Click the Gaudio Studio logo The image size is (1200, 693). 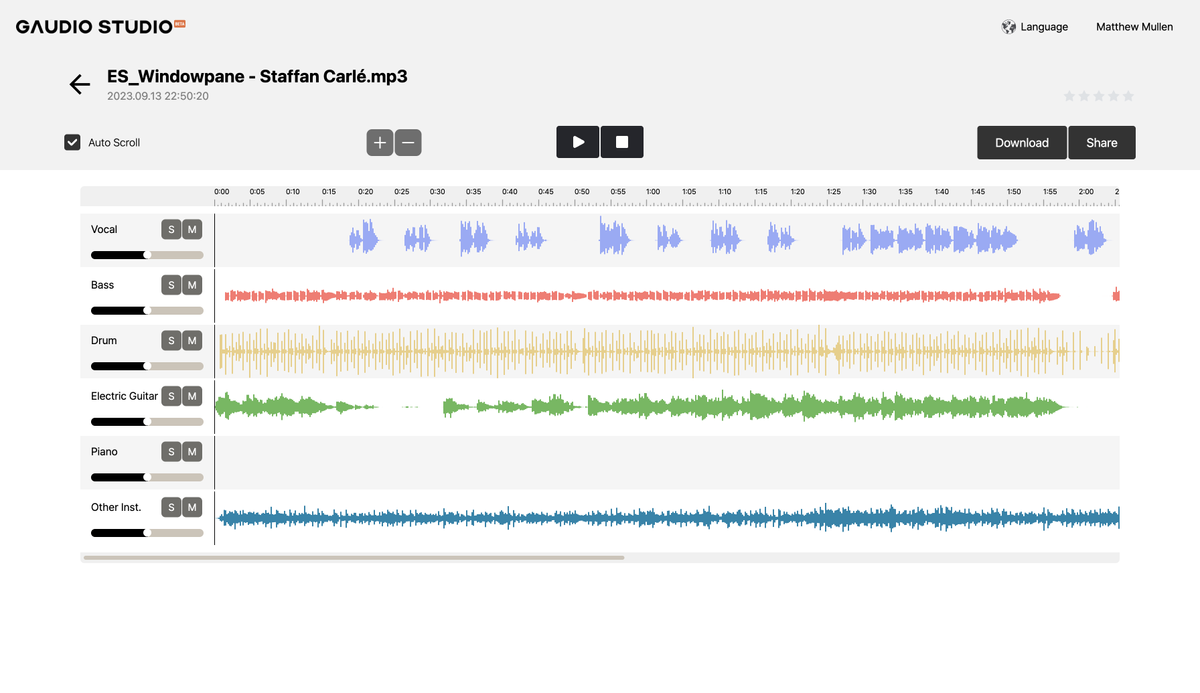click(90, 27)
